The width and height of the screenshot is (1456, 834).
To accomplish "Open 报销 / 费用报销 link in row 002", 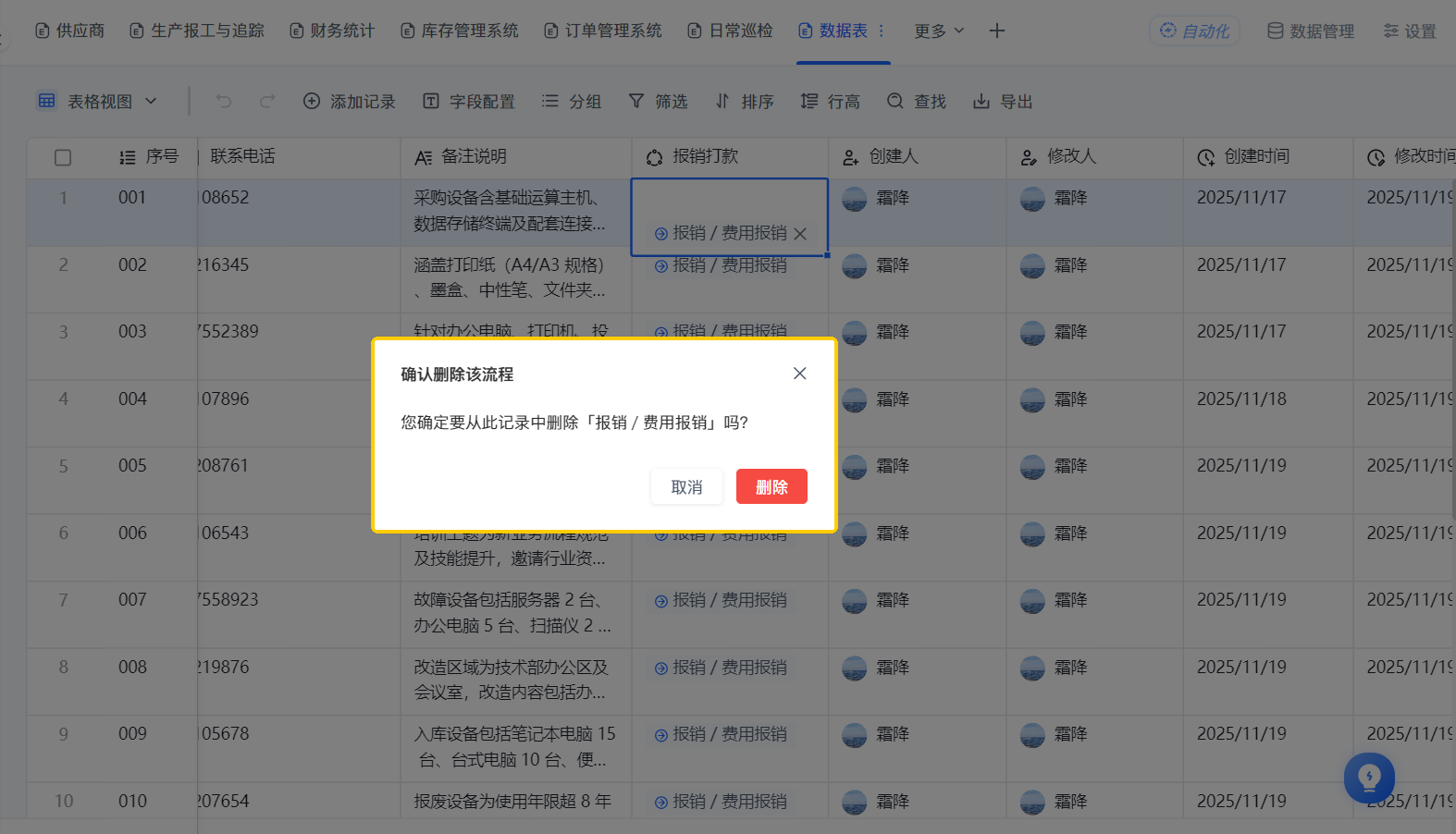I will coord(721,265).
